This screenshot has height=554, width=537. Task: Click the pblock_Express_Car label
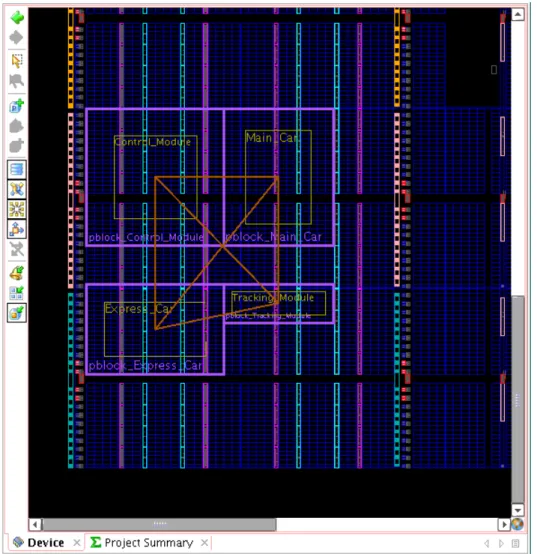pyautogui.click(x=145, y=365)
